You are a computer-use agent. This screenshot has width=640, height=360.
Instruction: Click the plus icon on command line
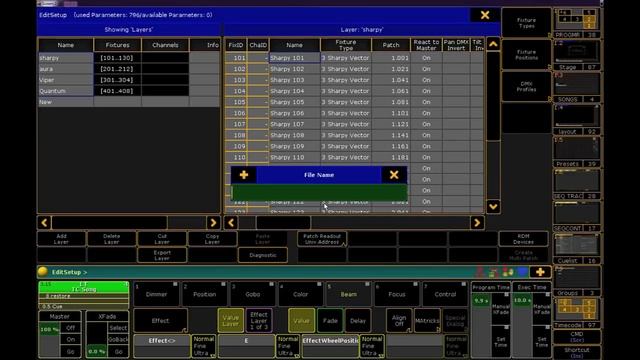540,272
